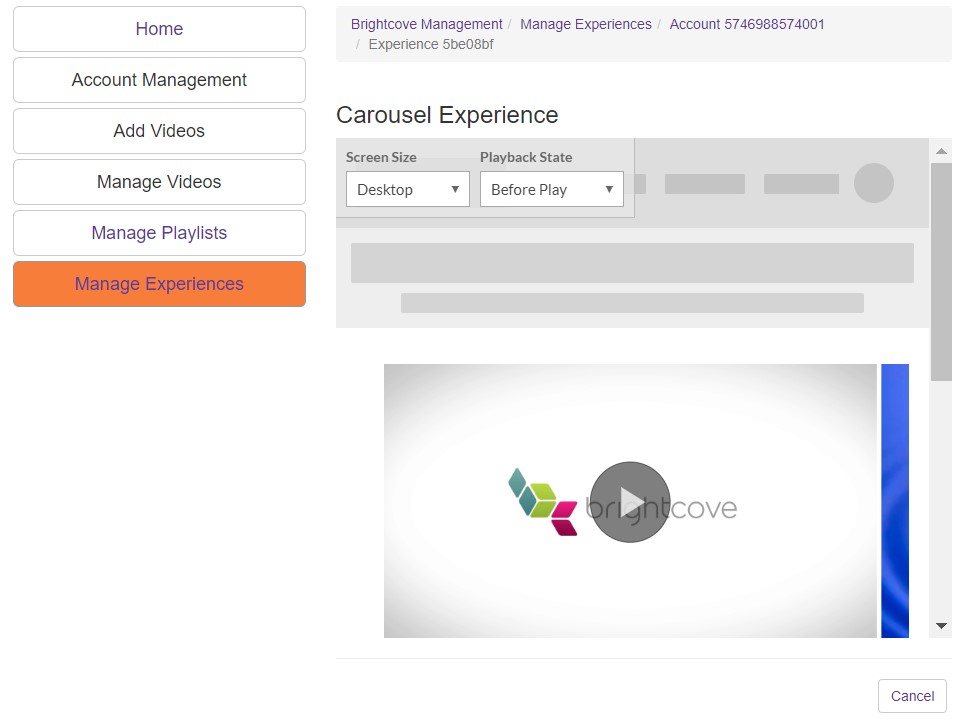
Task: Open the Home section in the sidebar
Action: [158, 29]
